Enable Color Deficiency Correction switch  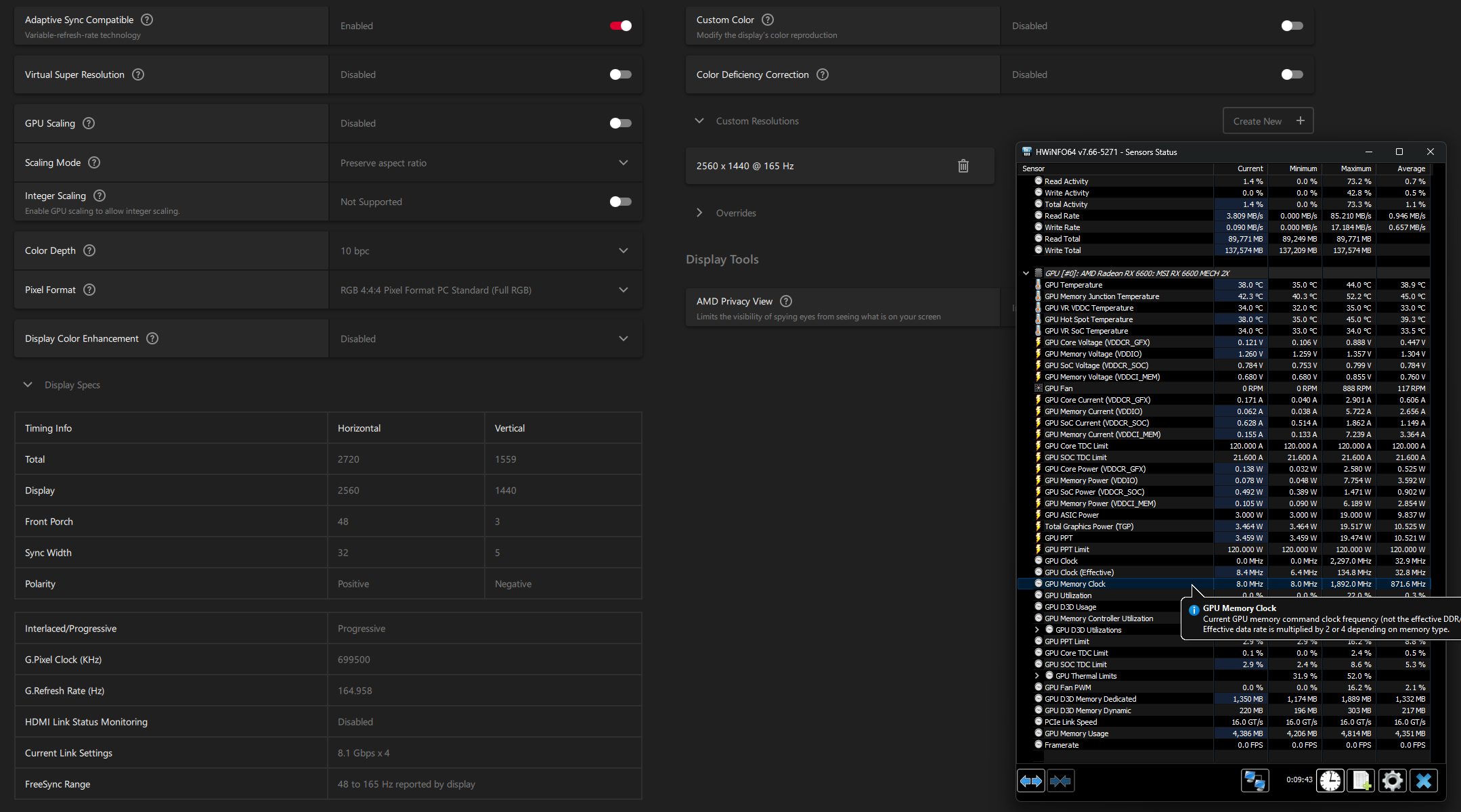(1291, 74)
